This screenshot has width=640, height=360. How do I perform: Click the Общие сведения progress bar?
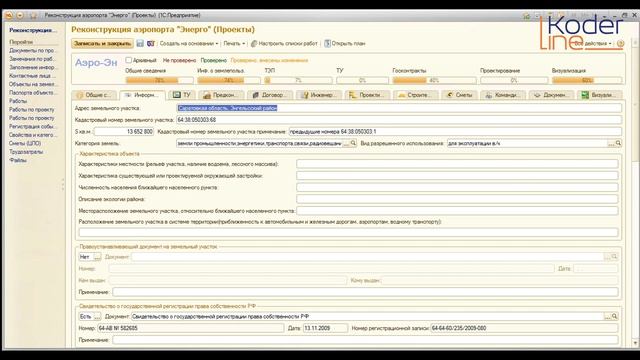point(160,80)
